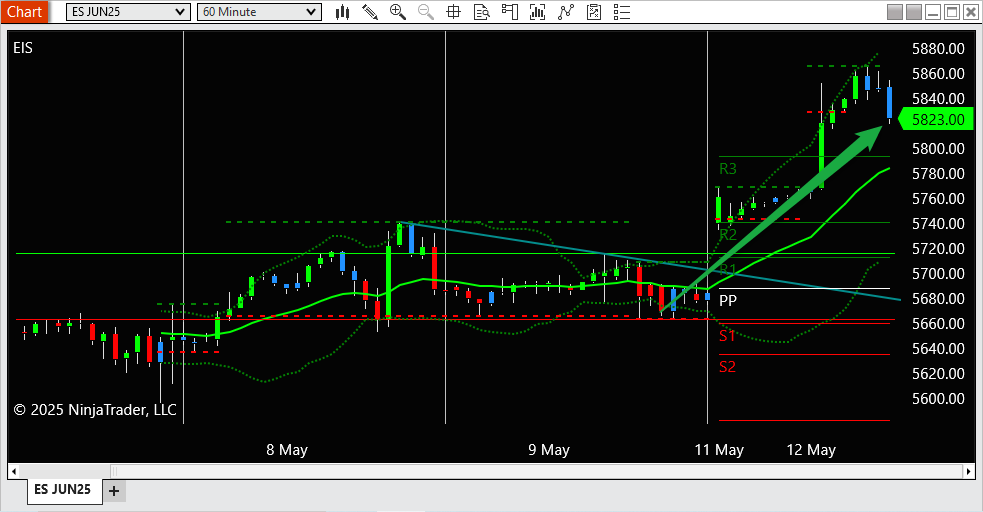This screenshot has height=512, width=983.
Task: Open the orange Chart menu button
Action: (24, 12)
